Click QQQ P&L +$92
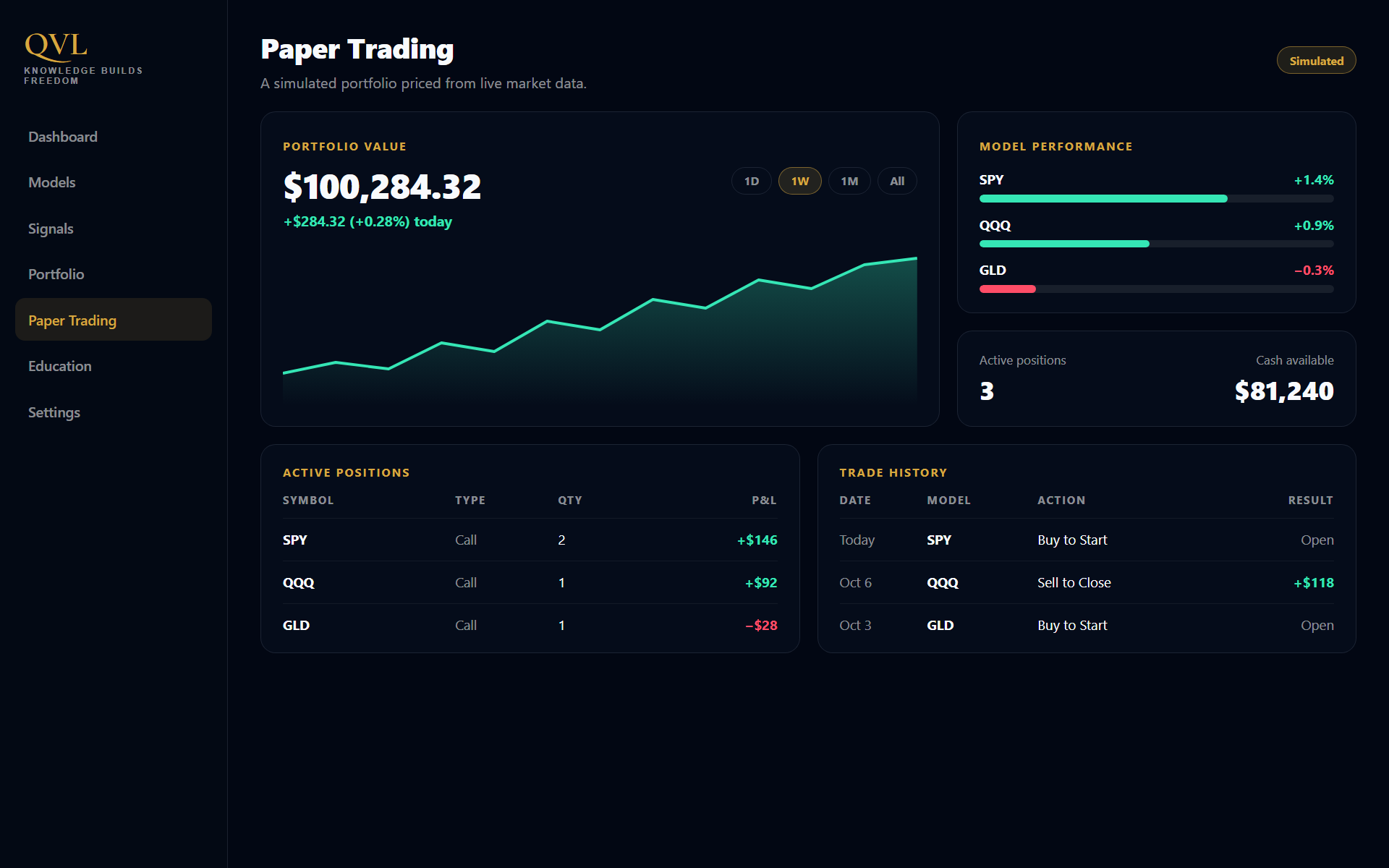This screenshot has width=1389, height=868. [761, 582]
